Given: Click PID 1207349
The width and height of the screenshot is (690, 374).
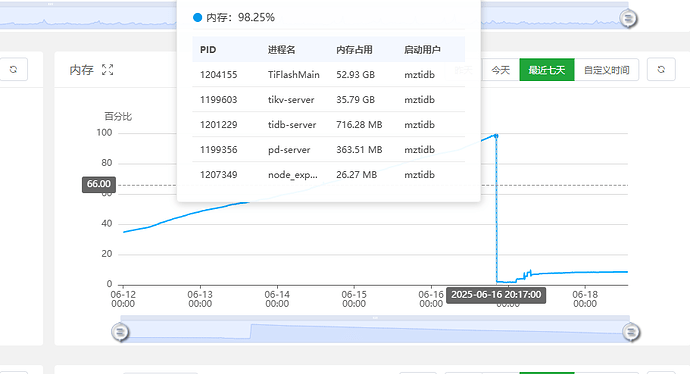Looking at the screenshot, I should click(218, 175).
